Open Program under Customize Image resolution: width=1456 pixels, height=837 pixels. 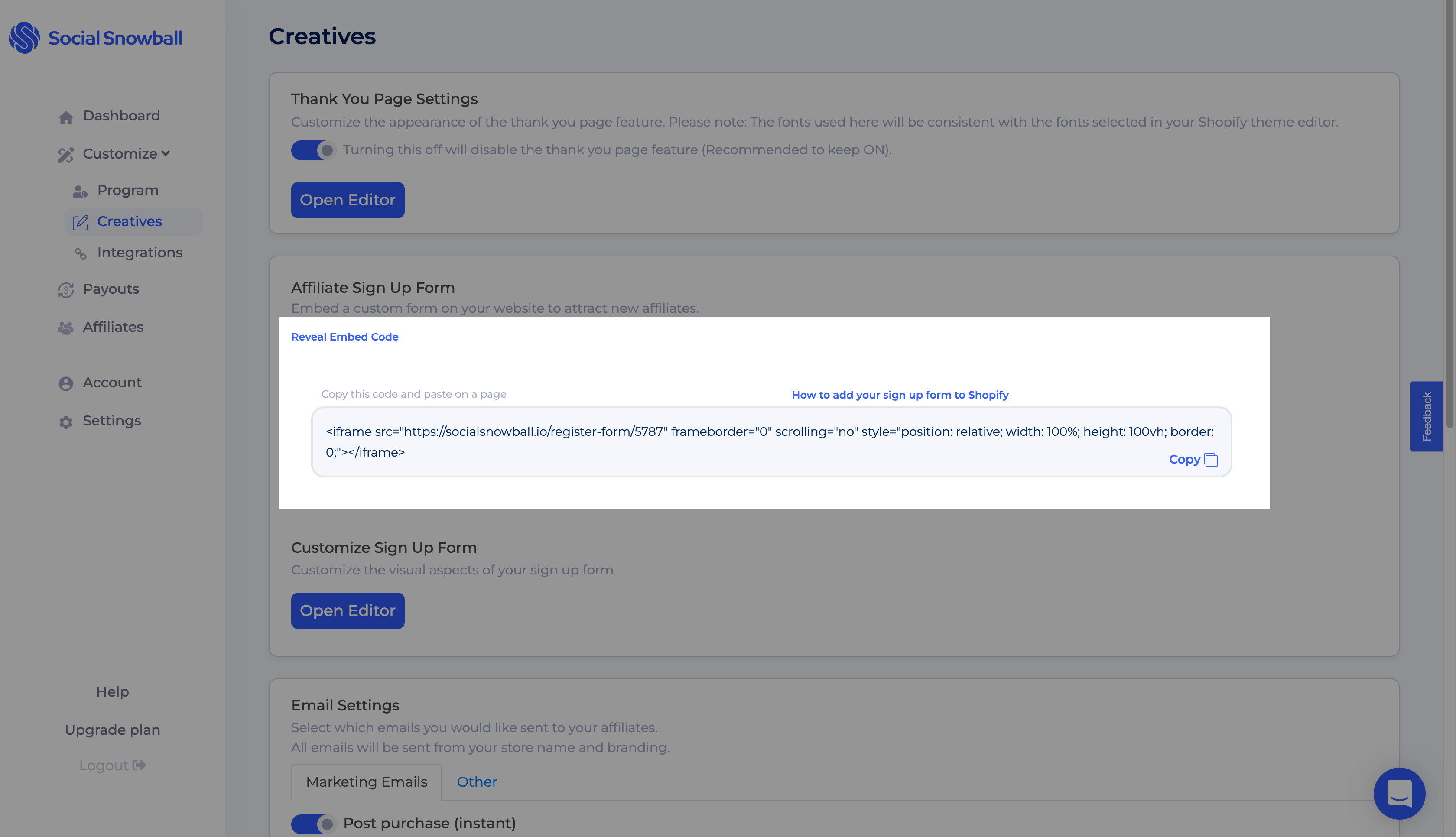tap(127, 190)
